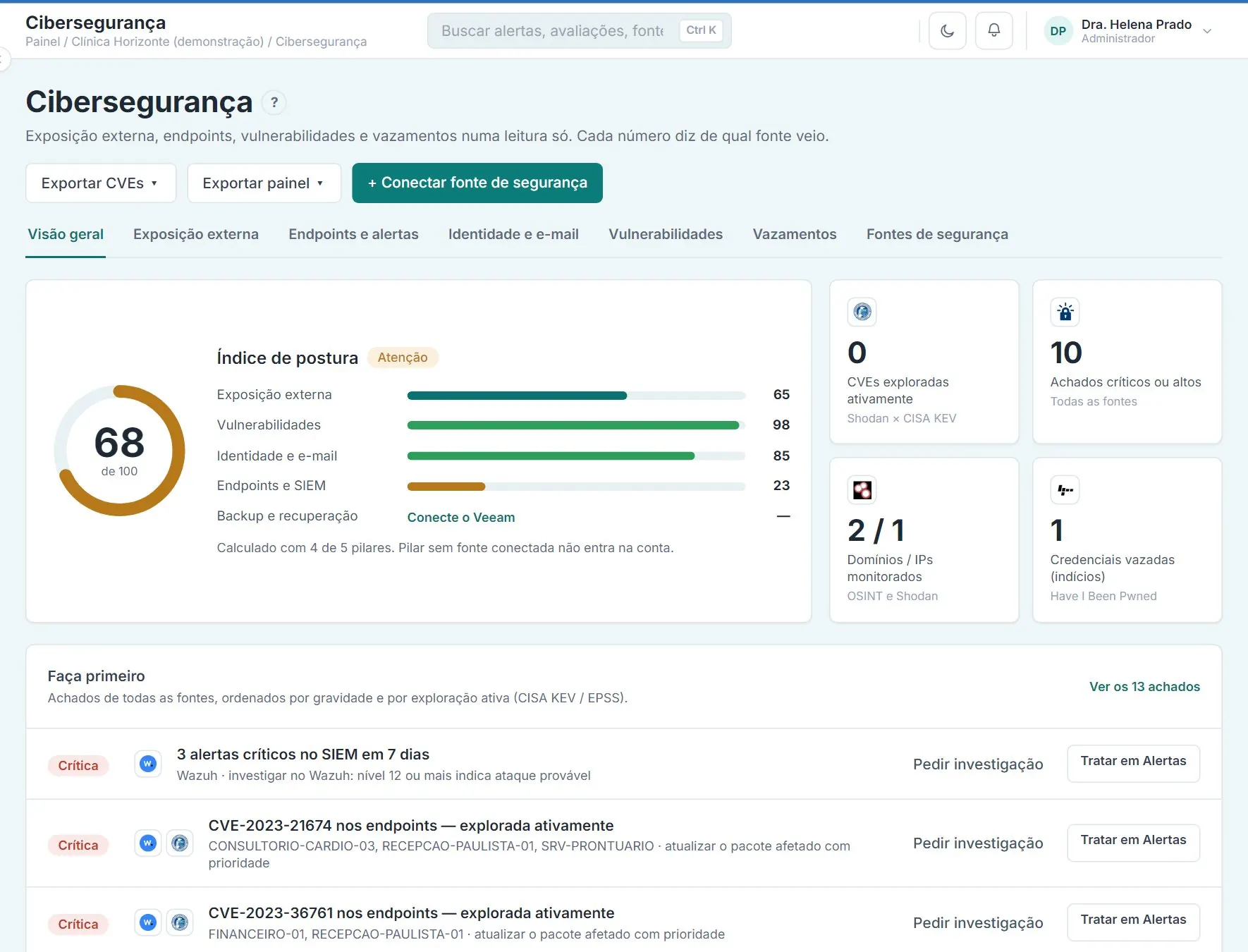Click the Atenção status badge
Screen dimensions: 1248x952
pos(403,358)
